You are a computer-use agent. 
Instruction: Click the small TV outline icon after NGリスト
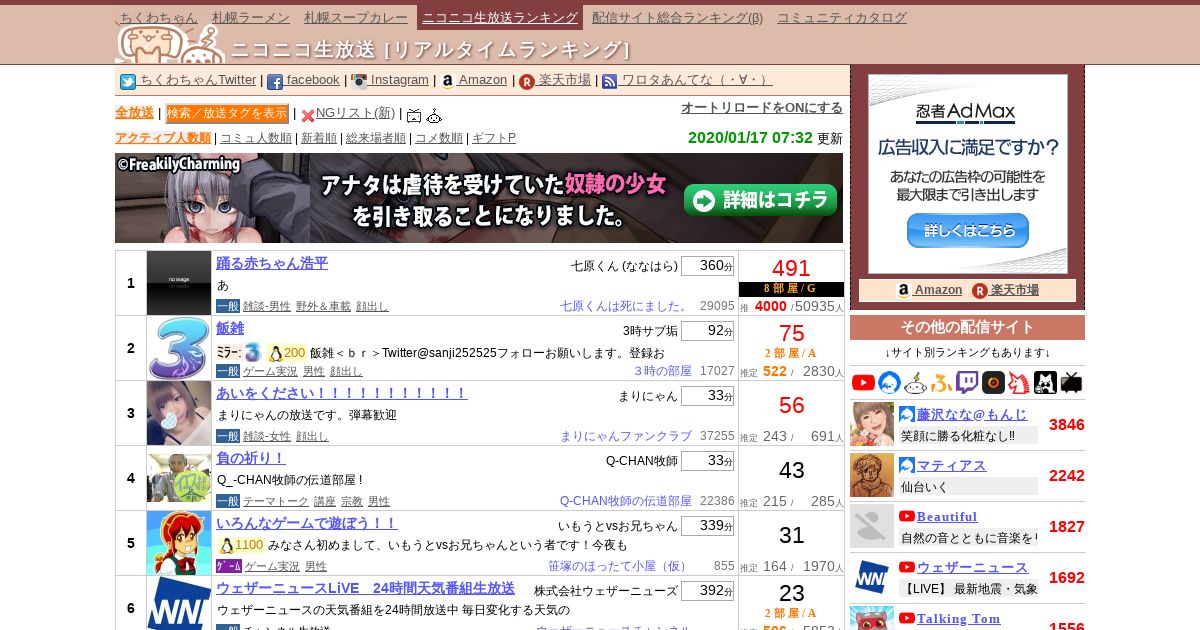(414, 115)
